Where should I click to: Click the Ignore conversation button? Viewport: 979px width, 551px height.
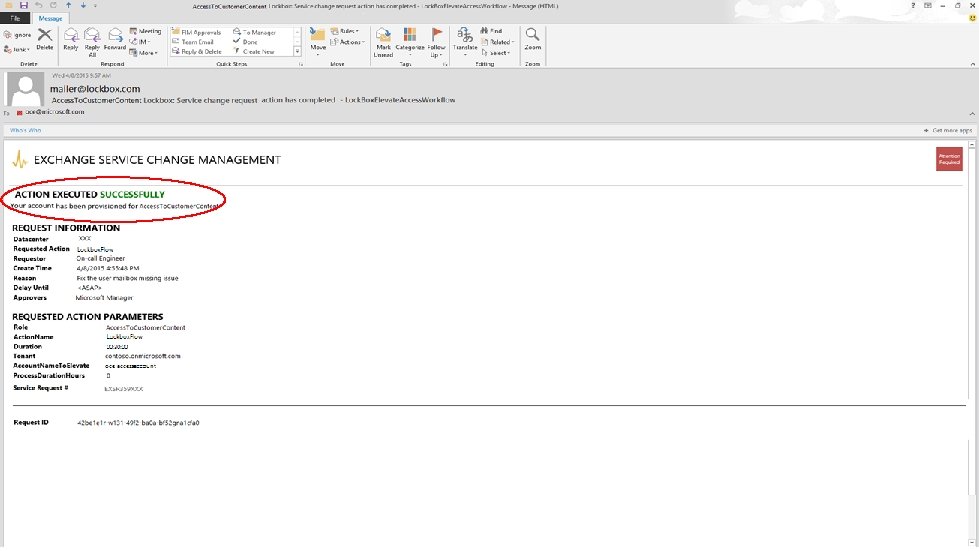click(x=17, y=35)
